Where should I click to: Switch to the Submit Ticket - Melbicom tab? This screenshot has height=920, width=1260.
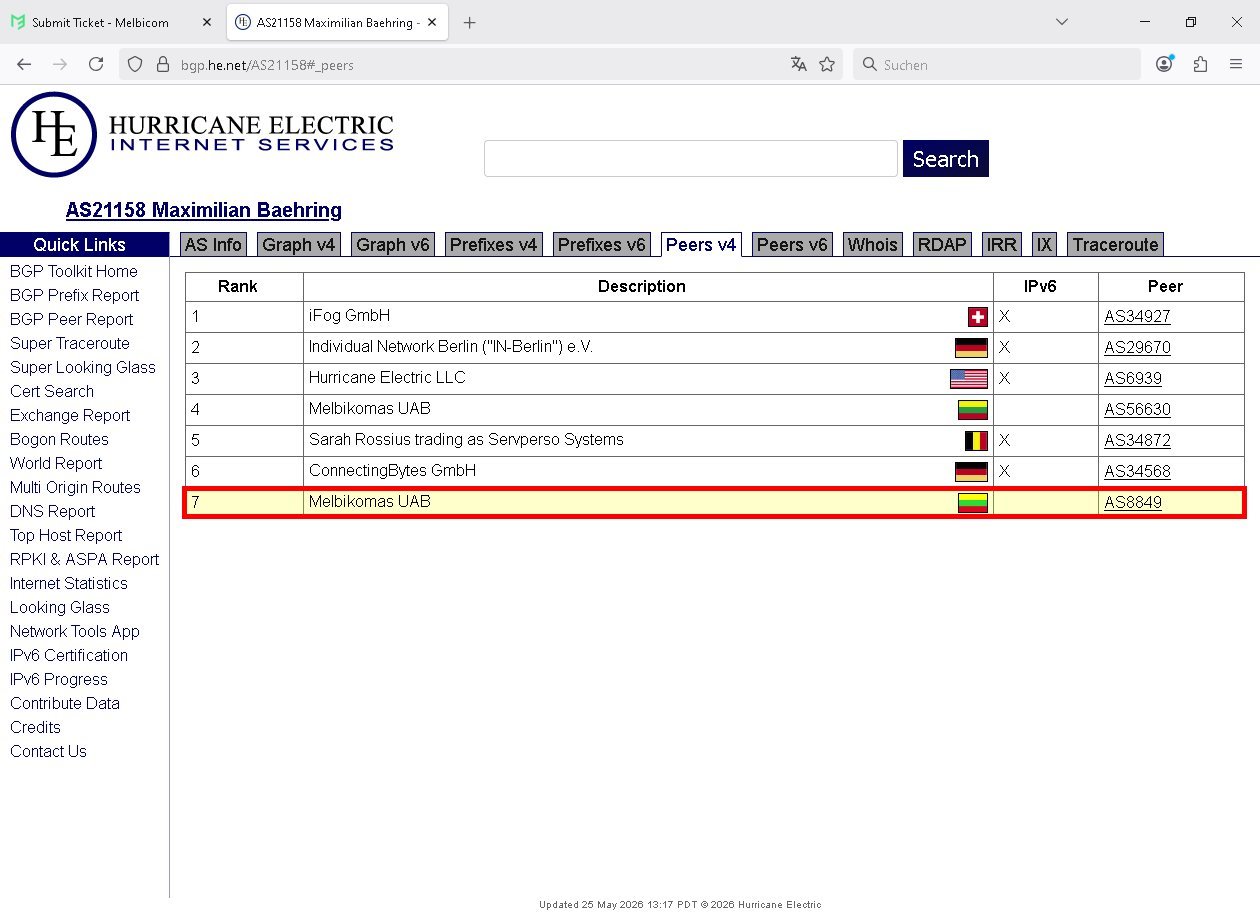[x=111, y=22]
